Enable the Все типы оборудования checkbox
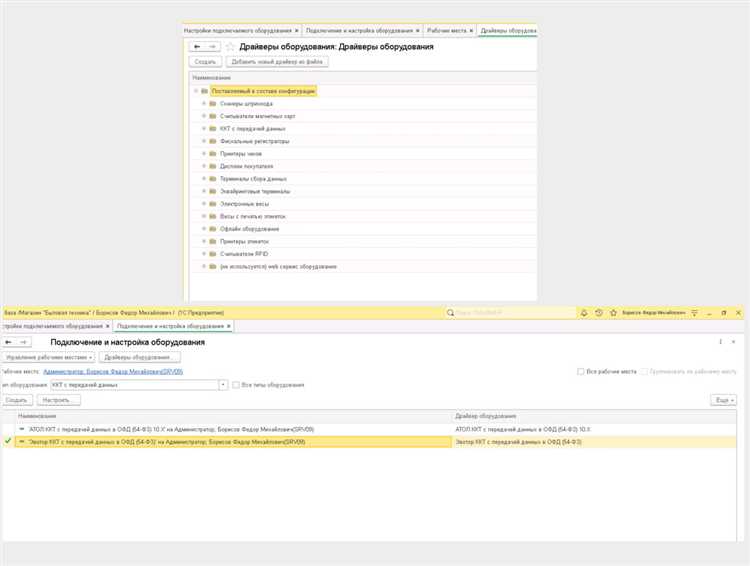Screen dimensions: 750x566 click(236, 385)
